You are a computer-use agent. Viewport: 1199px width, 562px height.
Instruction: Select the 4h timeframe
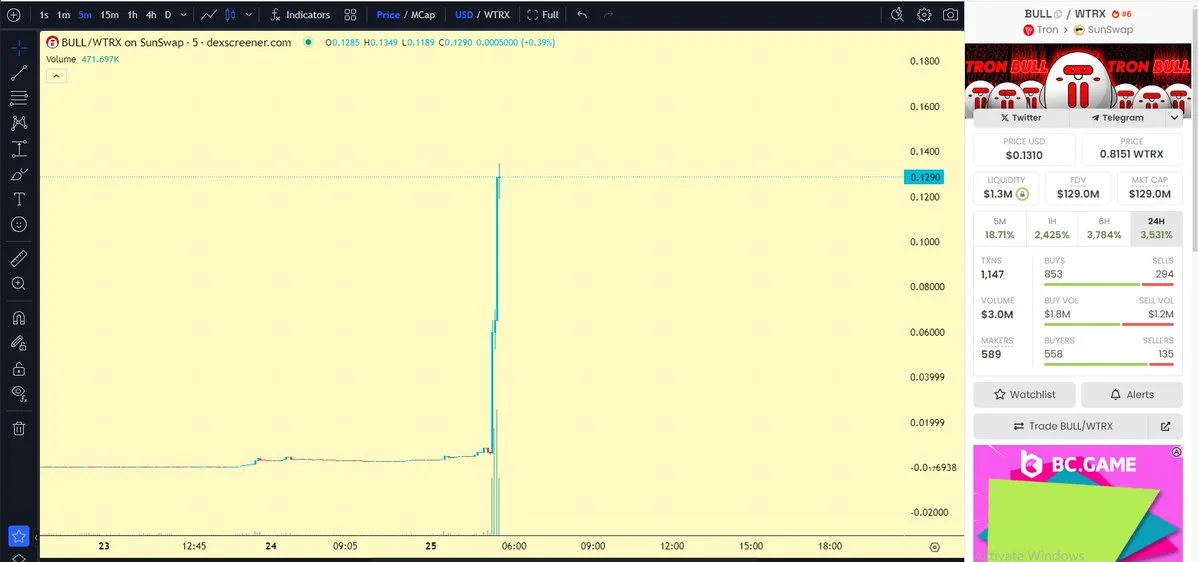click(x=151, y=15)
